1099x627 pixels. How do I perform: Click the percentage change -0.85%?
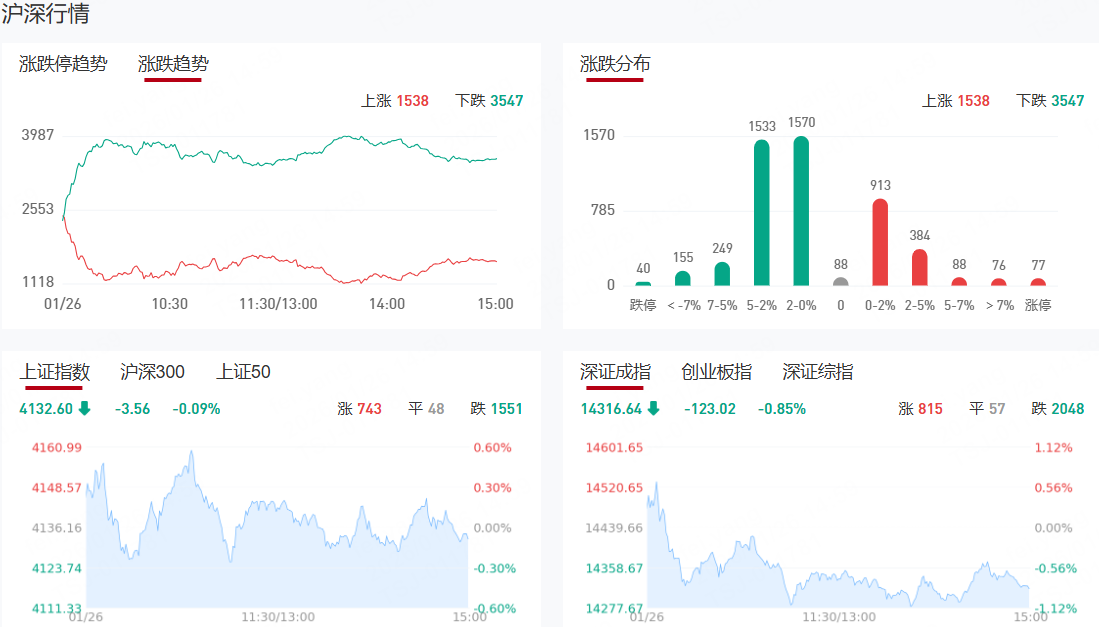tap(781, 408)
